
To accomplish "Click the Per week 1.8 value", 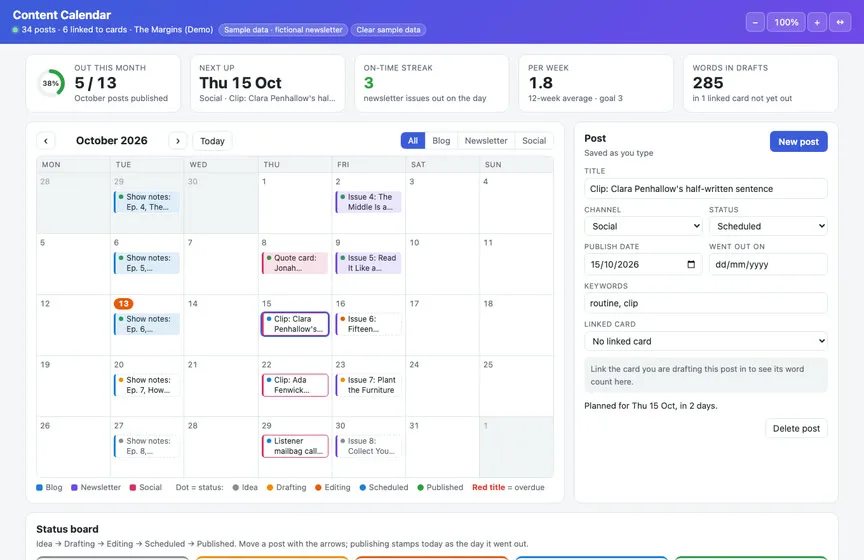I will tap(541, 83).
